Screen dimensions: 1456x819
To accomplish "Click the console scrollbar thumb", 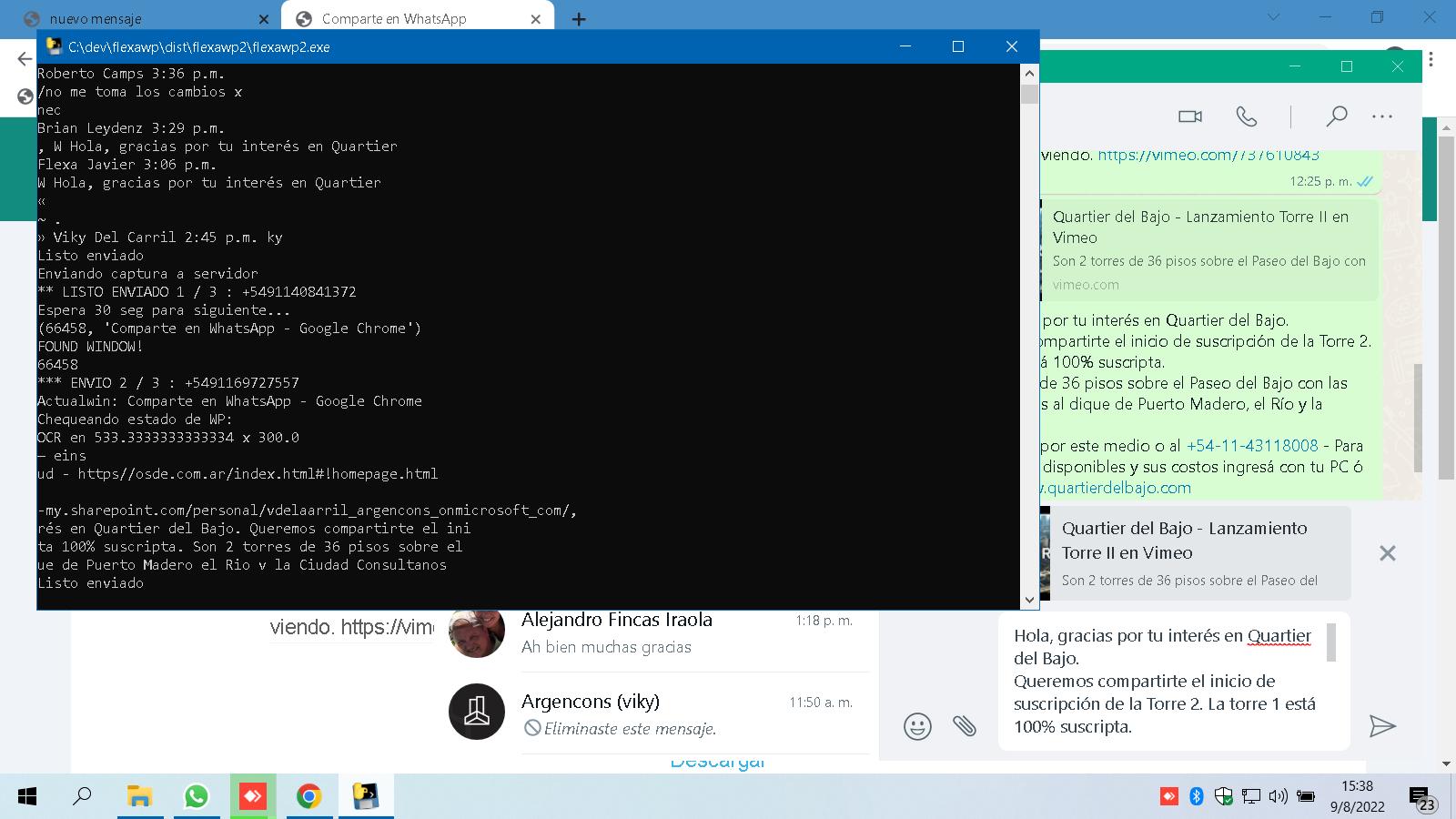I will click(1029, 95).
